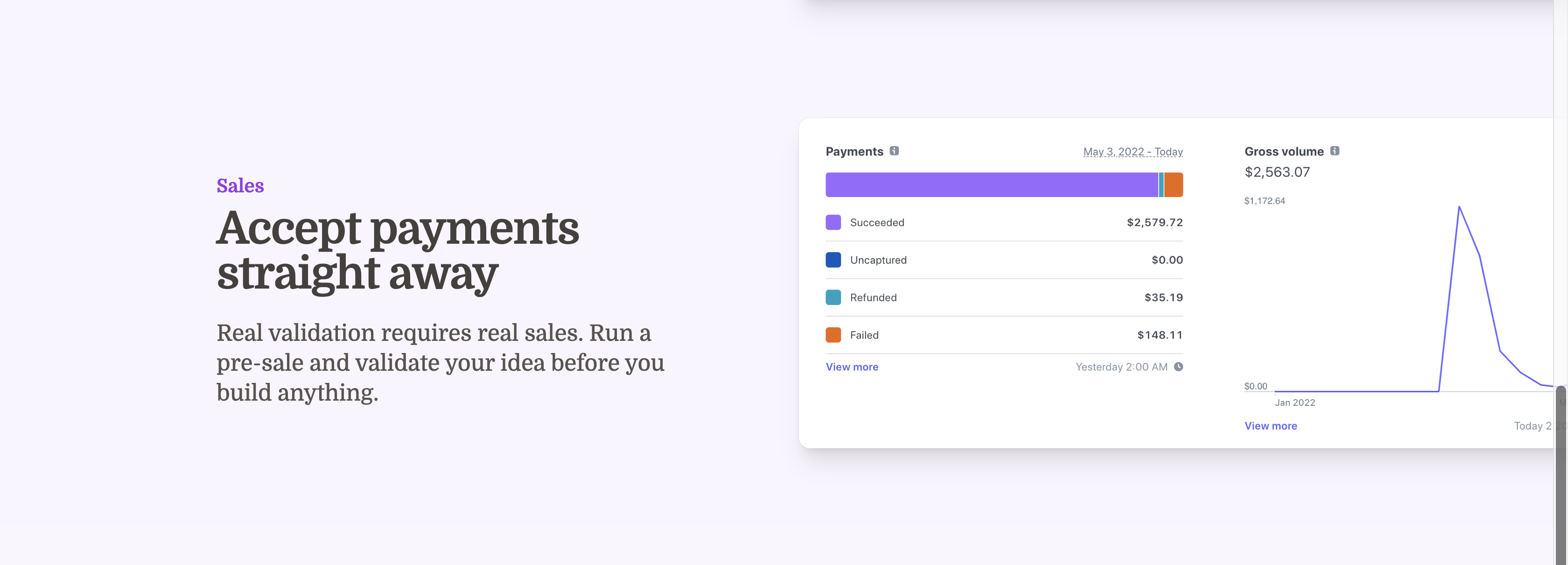Viewport: 1568px width, 565px height.
Task: Click the clock icon beside Yesterday 2:00 AM
Action: [1178, 367]
